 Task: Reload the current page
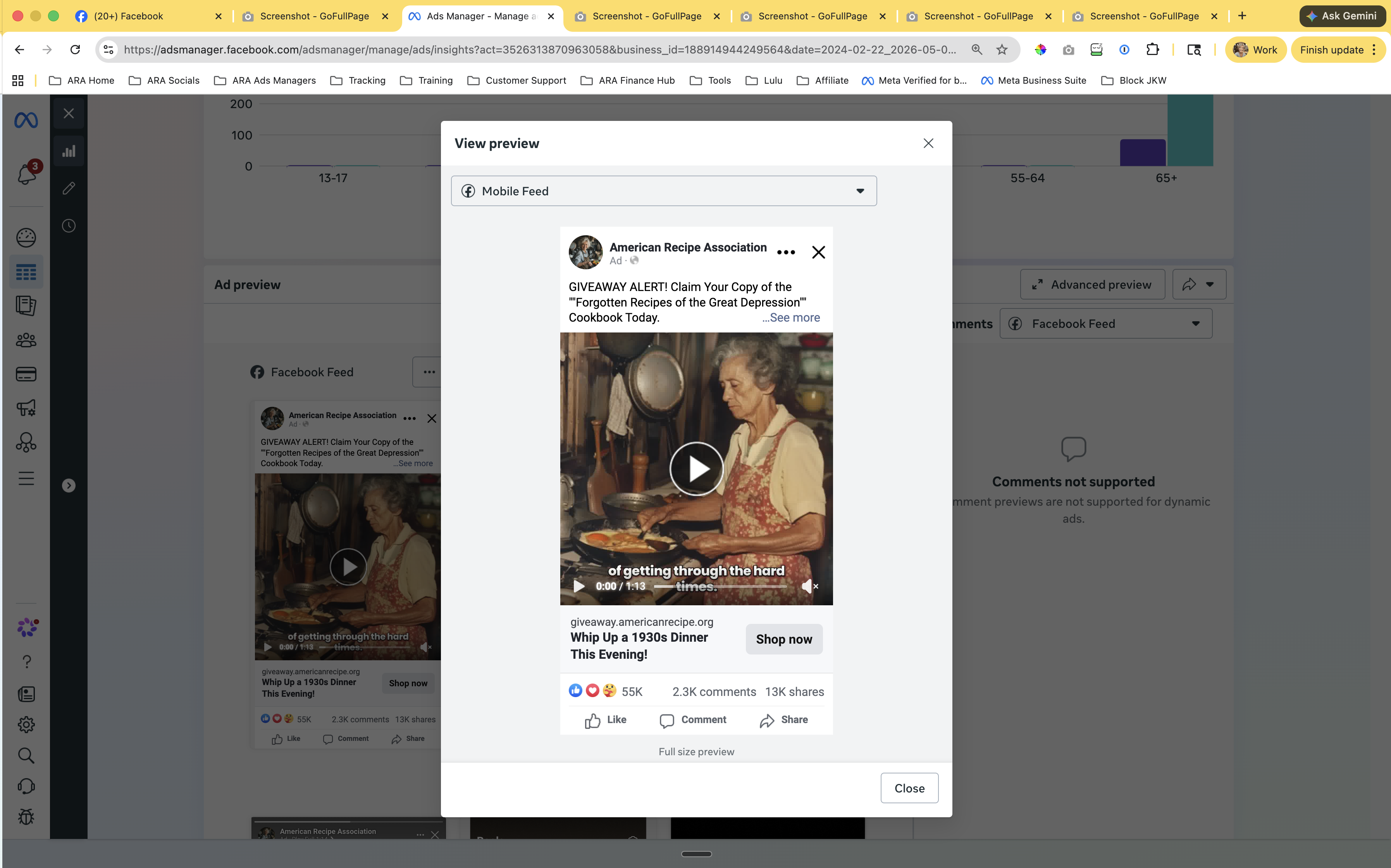pyautogui.click(x=75, y=50)
